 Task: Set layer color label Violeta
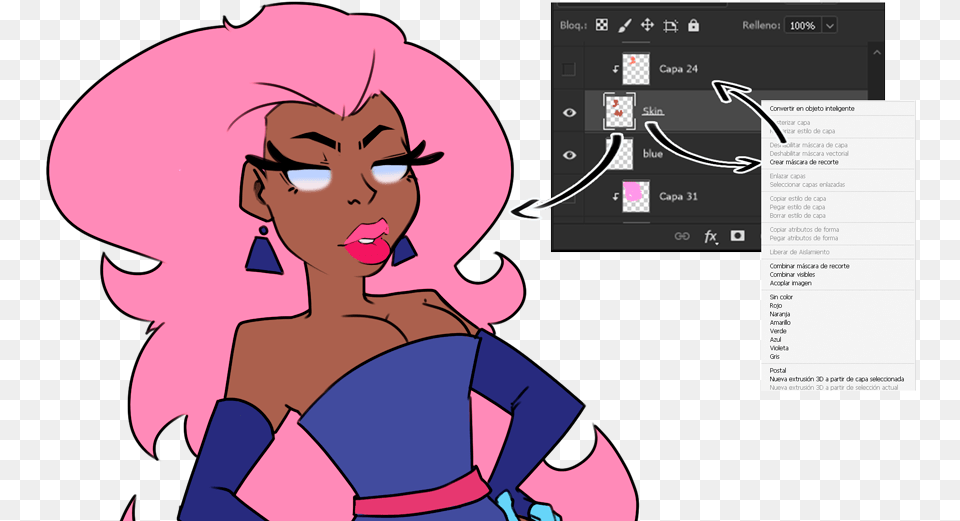click(x=779, y=348)
